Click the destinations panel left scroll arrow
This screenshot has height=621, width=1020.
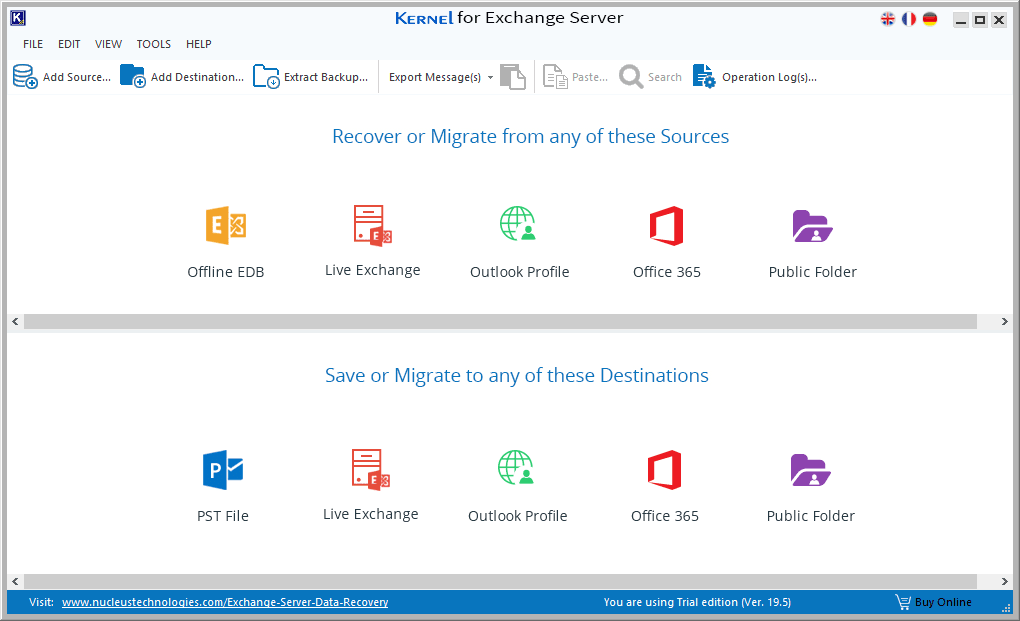pos(16,581)
